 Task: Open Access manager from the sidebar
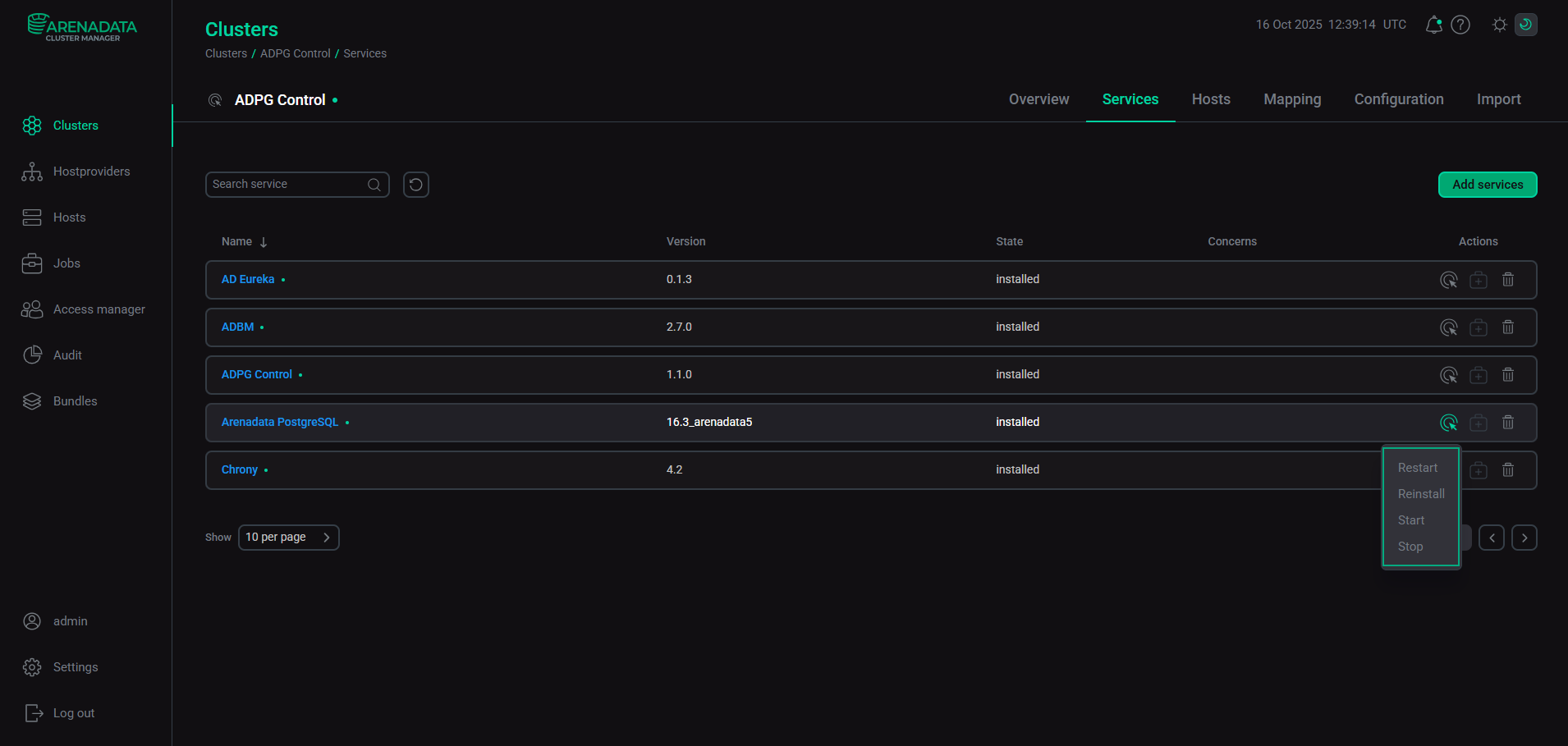pos(99,309)
